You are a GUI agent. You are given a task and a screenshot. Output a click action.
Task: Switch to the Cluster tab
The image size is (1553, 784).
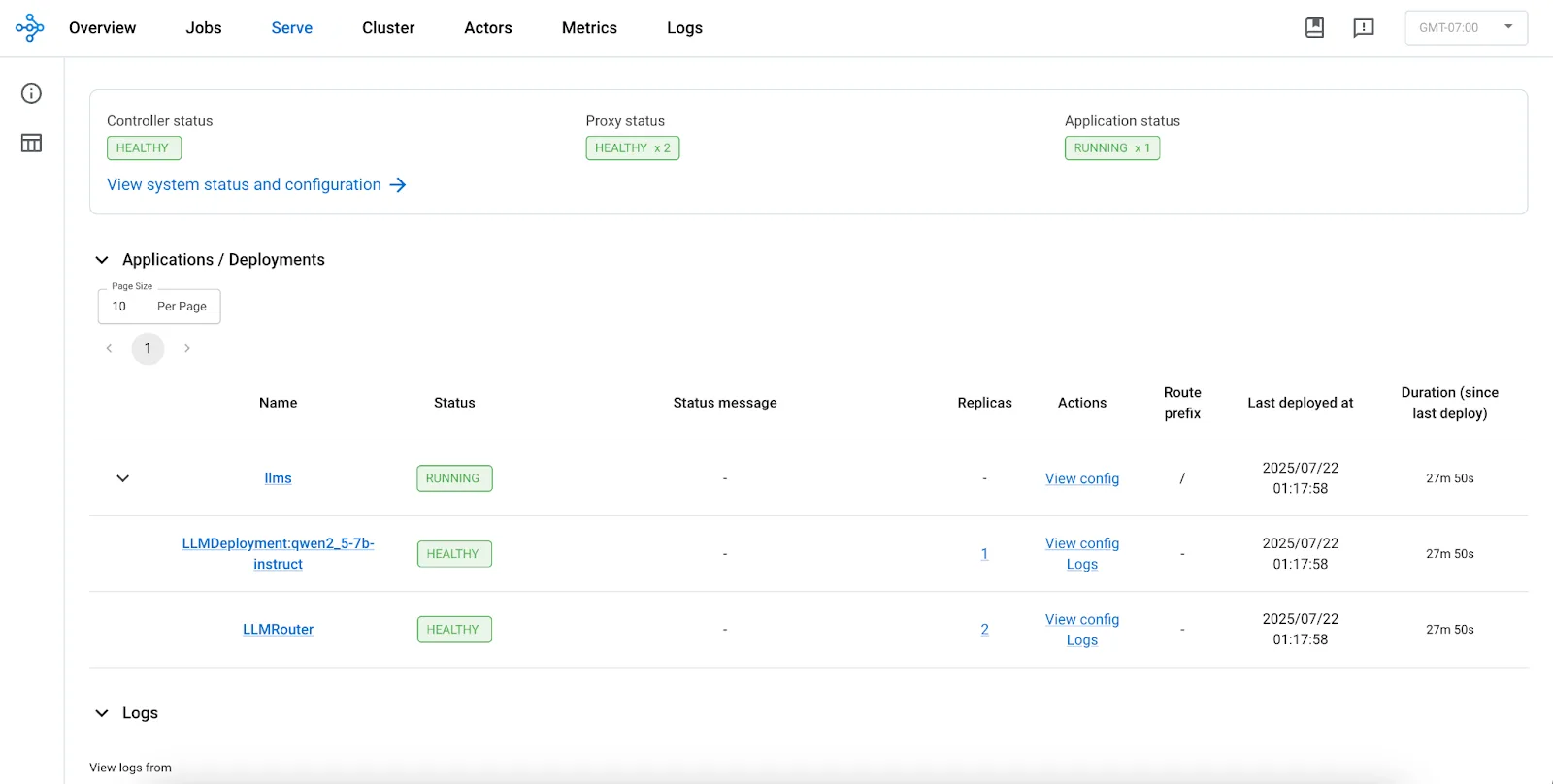(388, 28)
